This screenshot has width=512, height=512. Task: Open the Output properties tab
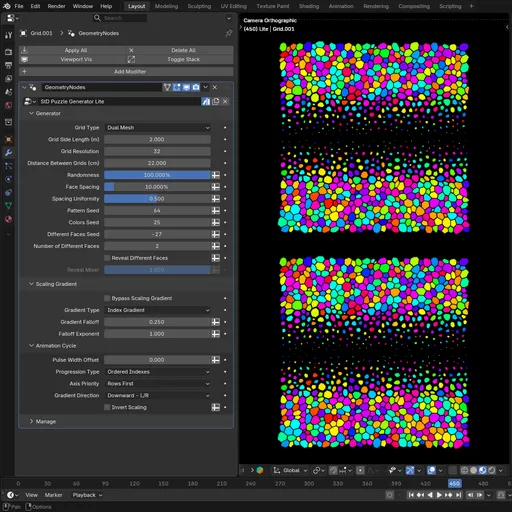[8, 65]
